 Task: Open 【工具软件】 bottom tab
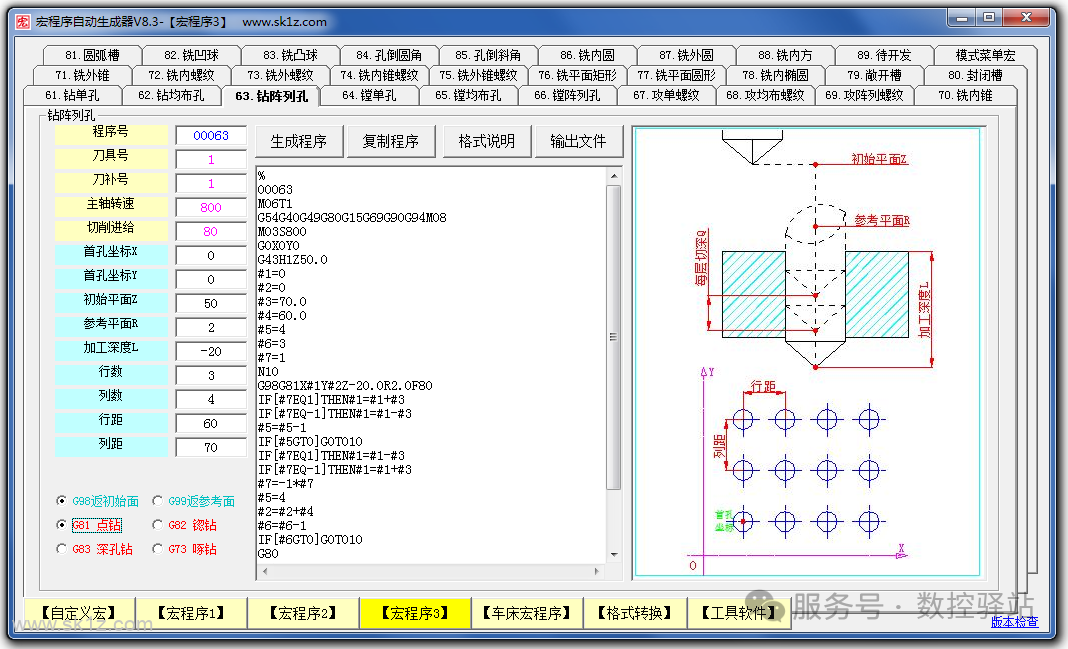click(x=738, y=613)
